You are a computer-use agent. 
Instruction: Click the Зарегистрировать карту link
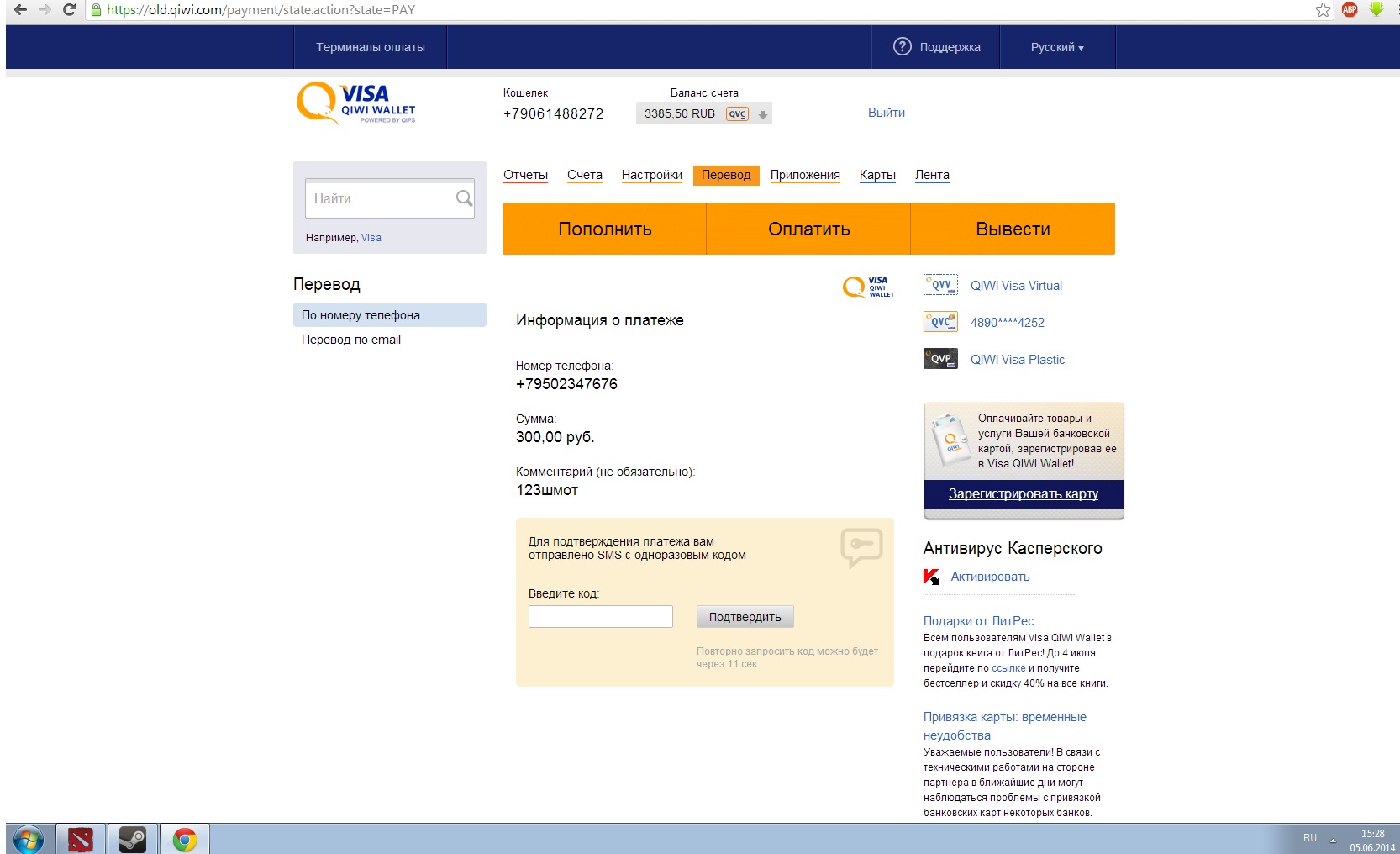[x=1023, y=494]
